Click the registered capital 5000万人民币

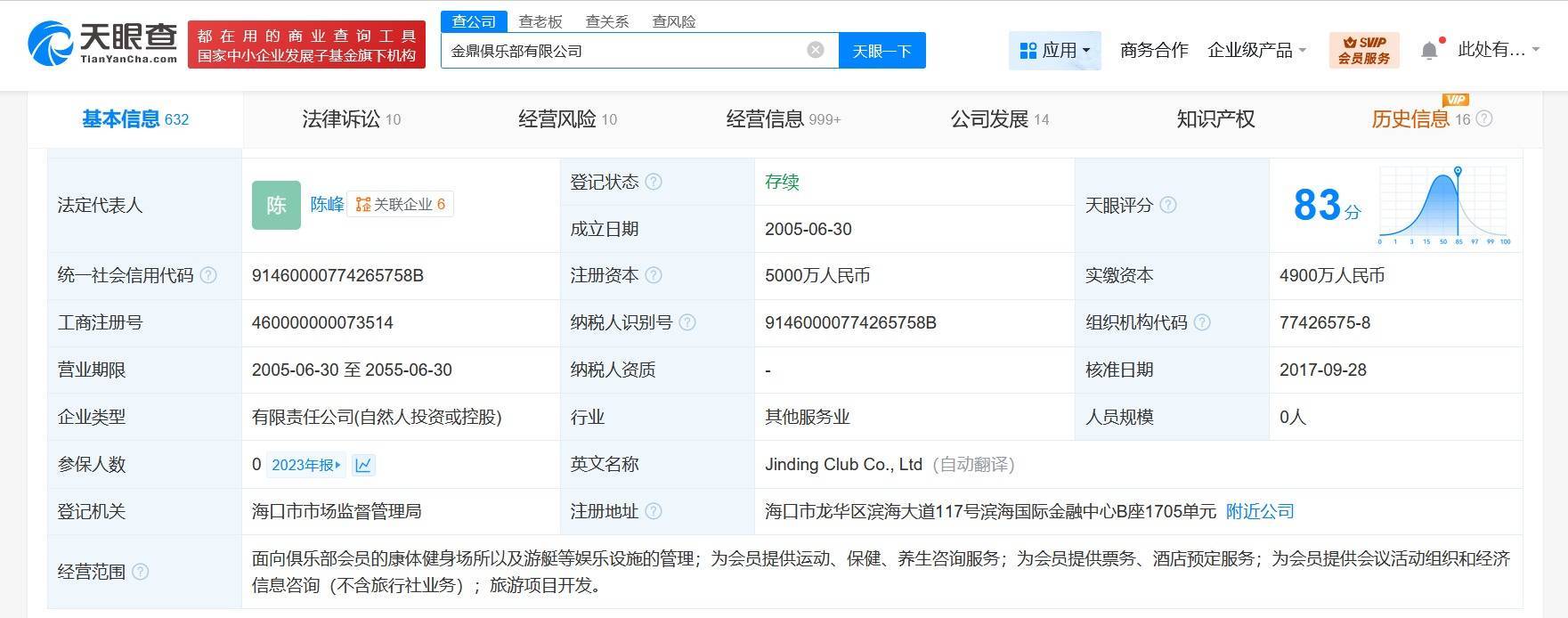[x=816, y=275]
